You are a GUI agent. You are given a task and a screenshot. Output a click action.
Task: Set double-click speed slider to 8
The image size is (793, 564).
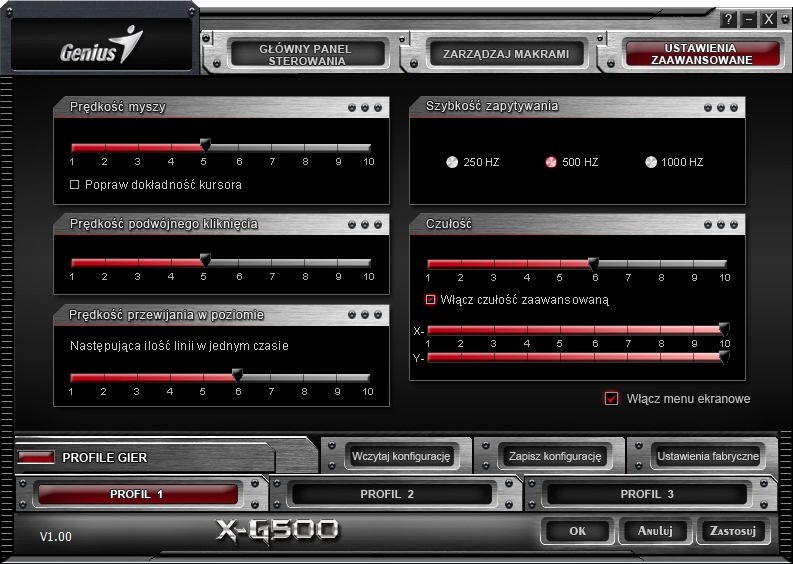304,263
